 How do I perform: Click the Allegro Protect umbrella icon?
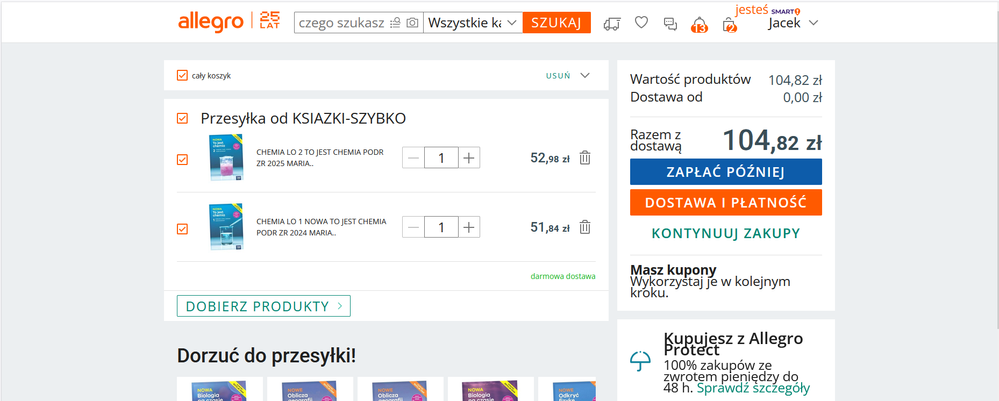coord(640,361)
